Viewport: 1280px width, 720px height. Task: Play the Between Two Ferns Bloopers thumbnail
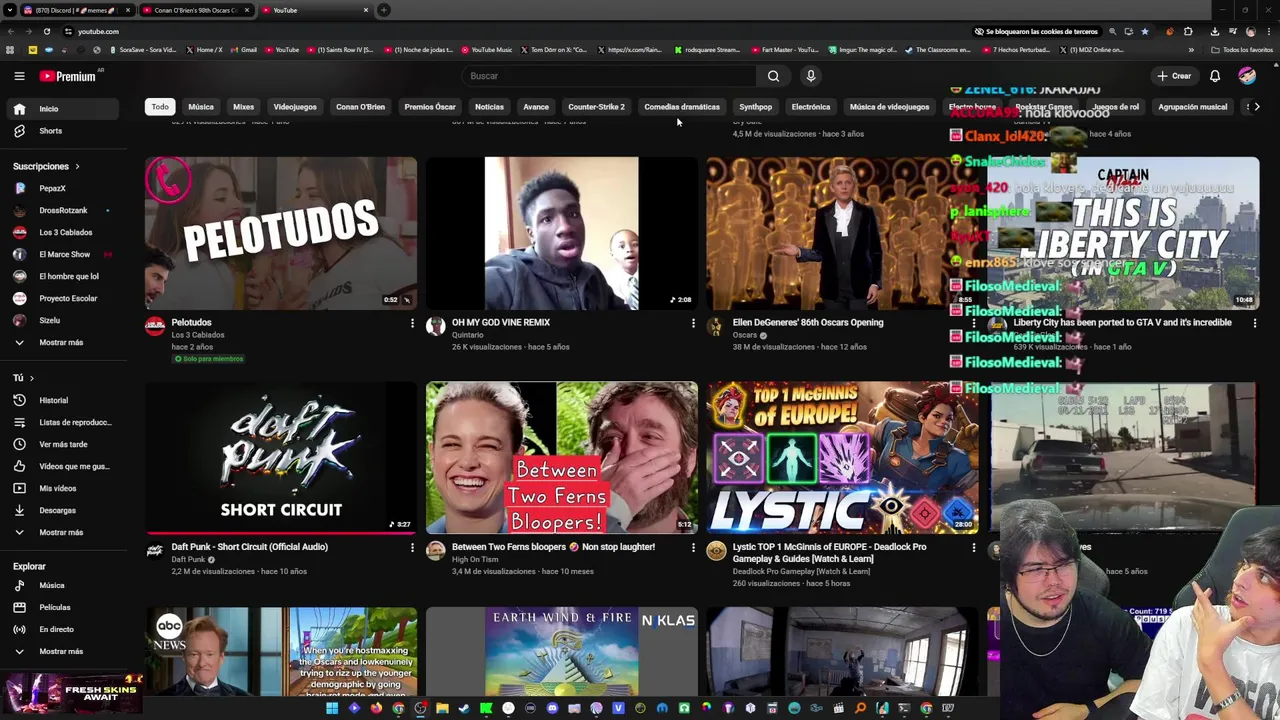click(562, 458)
